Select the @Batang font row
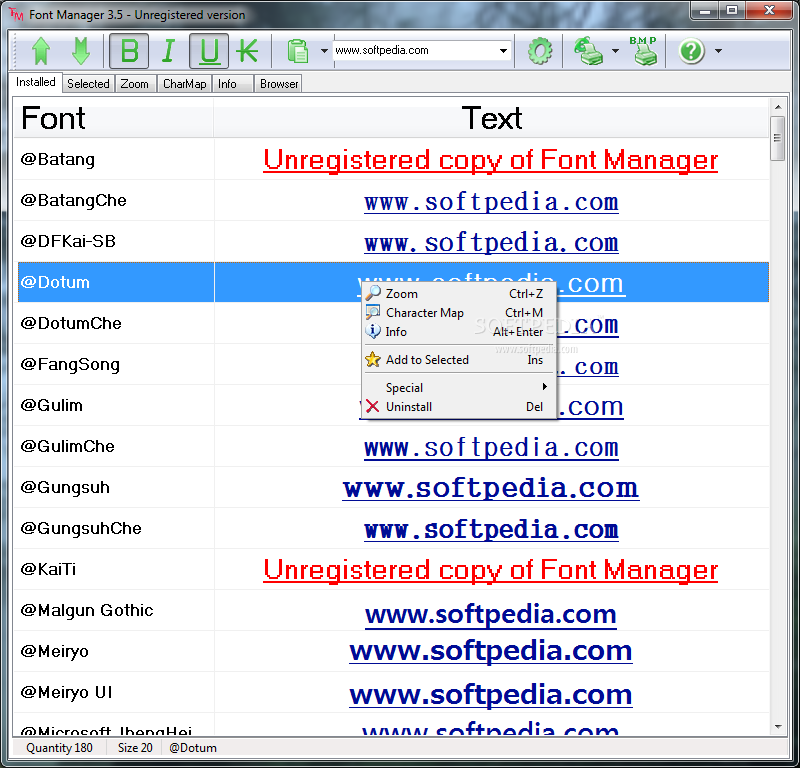The height and width of the screenshot is (768, 800). [x=391, y=159]
